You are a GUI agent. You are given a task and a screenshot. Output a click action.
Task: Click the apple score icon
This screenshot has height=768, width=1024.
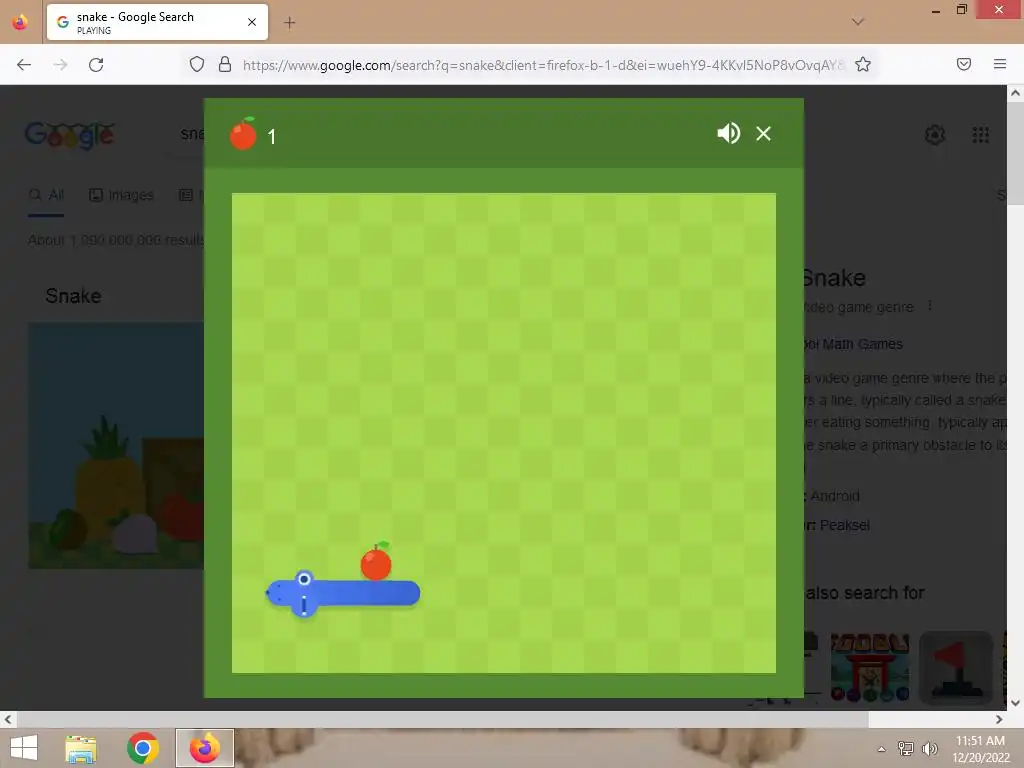243,134
